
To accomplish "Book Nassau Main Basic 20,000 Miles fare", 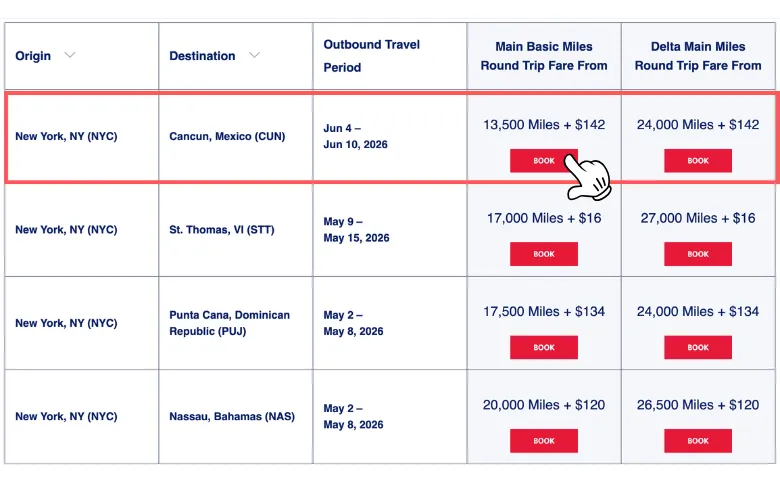I will (x=543, y=441).
